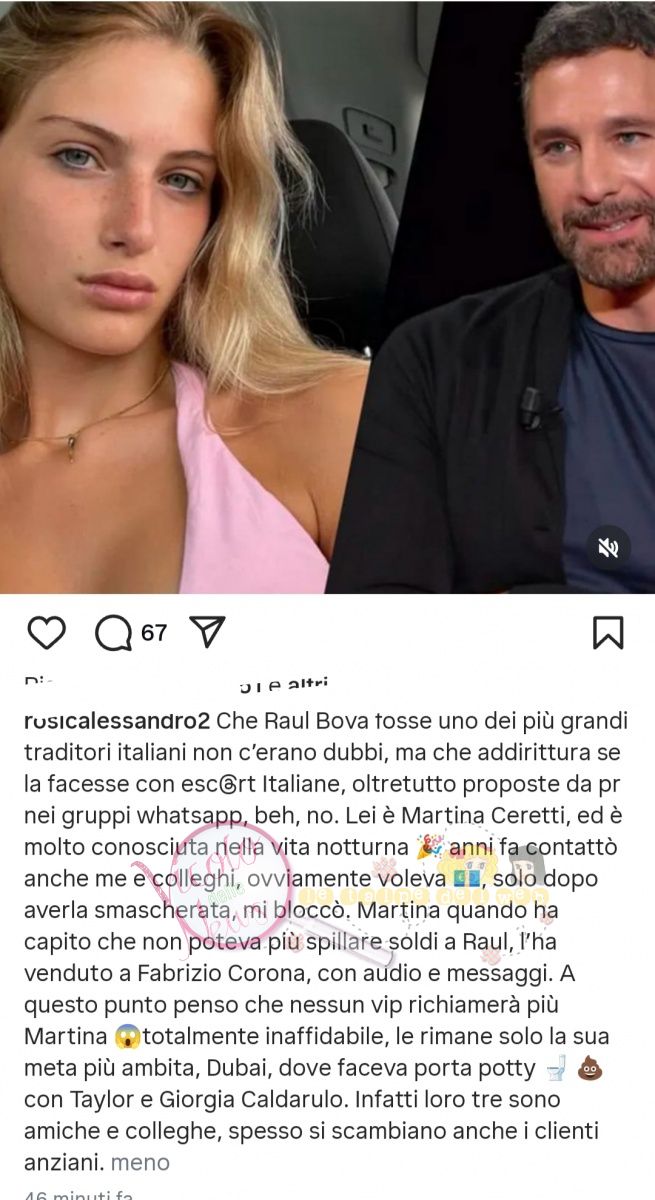Like the post with the heart icon
The width and height of the screenshot is (655, 1200).
[x=46, y=633]
